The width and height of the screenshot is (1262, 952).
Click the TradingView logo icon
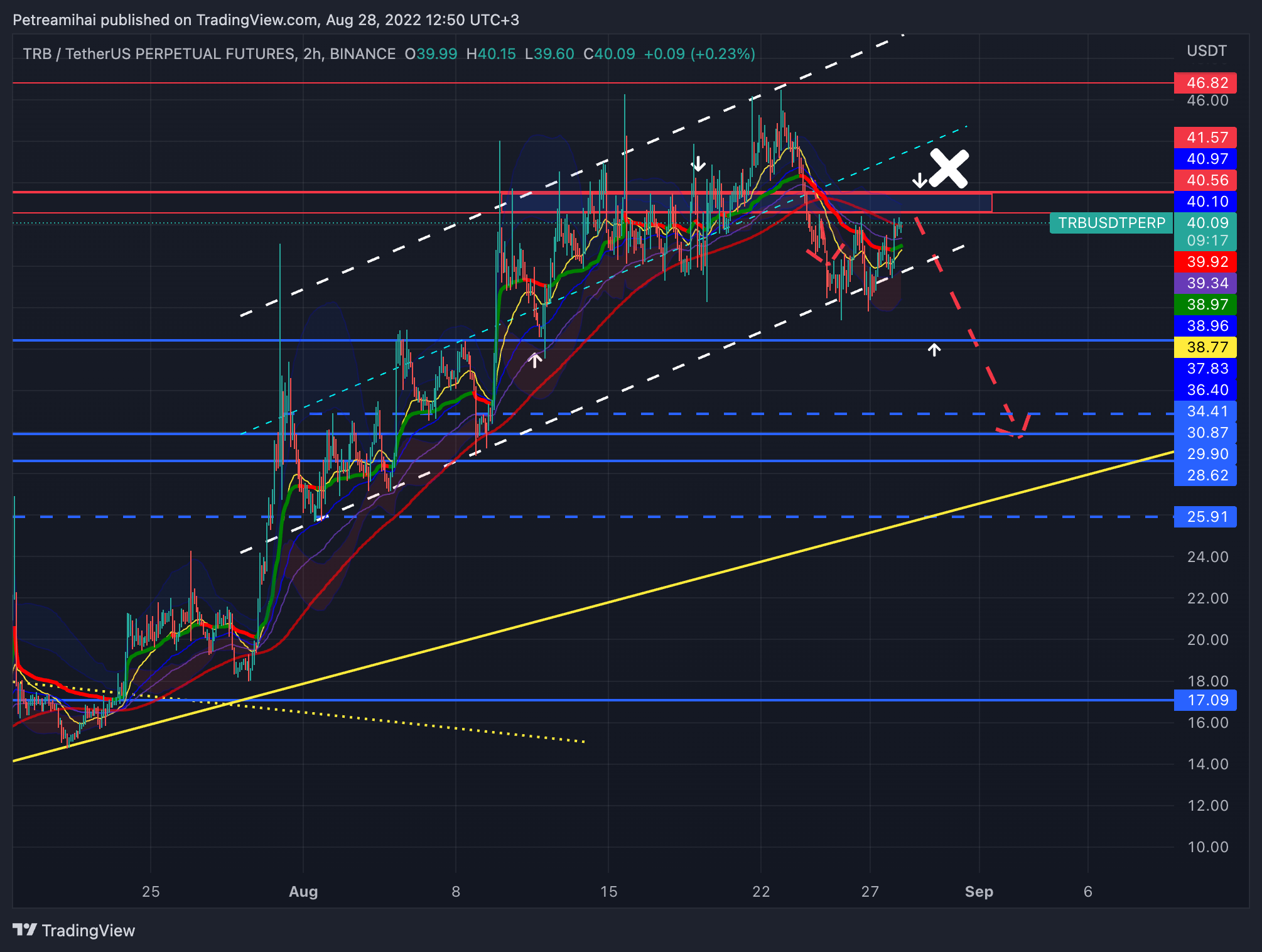[25, 929]
